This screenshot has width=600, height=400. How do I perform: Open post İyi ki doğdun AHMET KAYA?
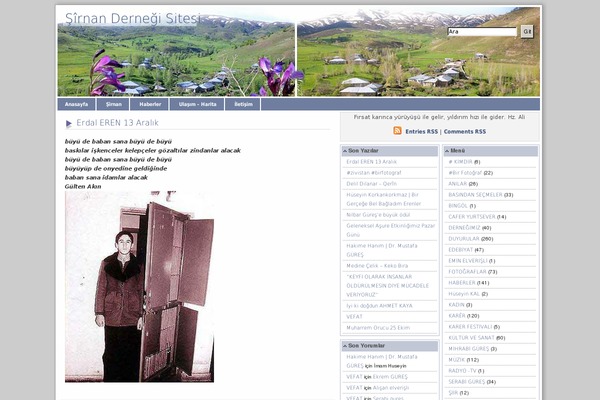click(x=379, y=306)
